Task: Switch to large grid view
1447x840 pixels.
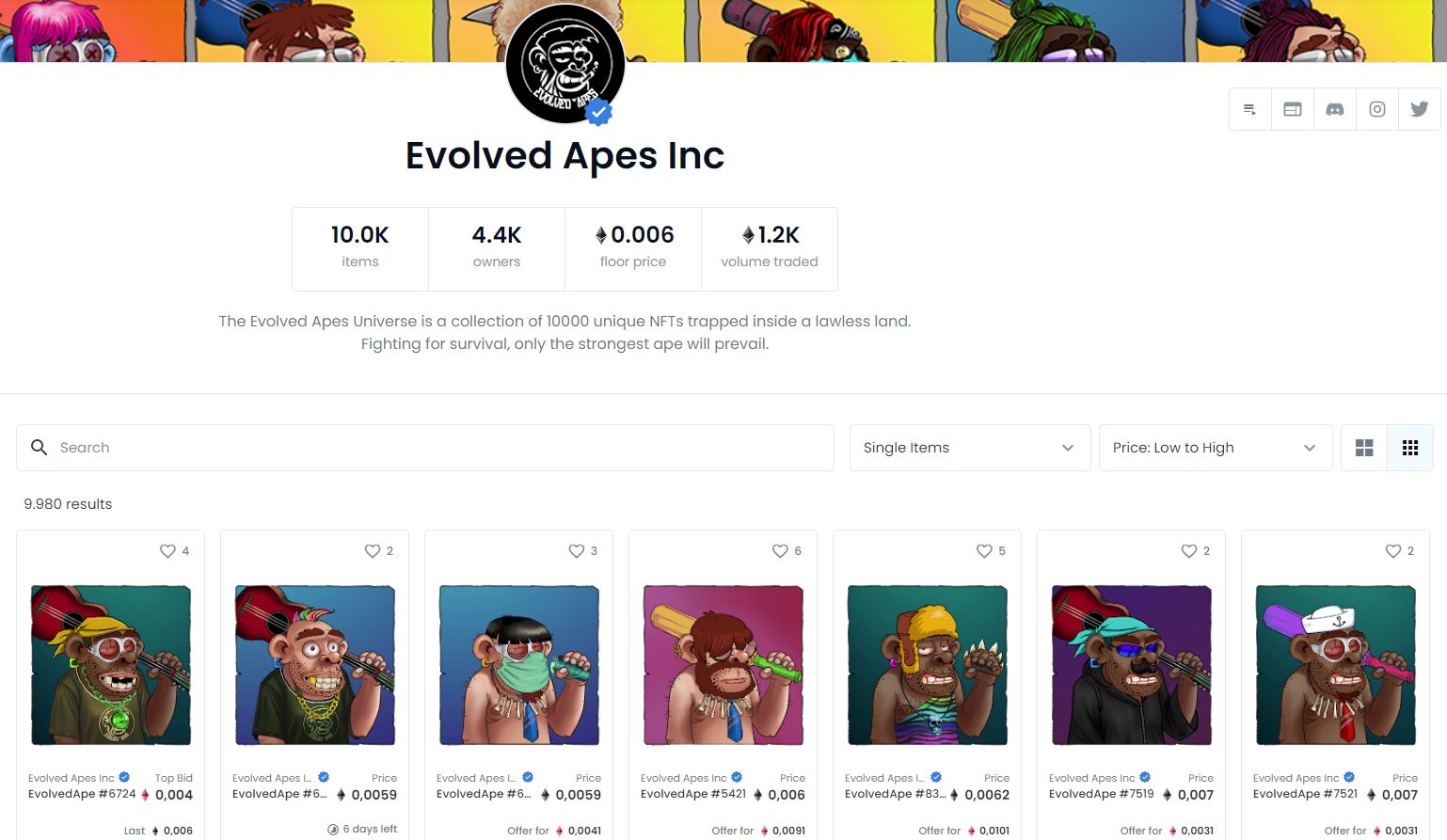Action: pyautogui.click(x=1363, y=448)
